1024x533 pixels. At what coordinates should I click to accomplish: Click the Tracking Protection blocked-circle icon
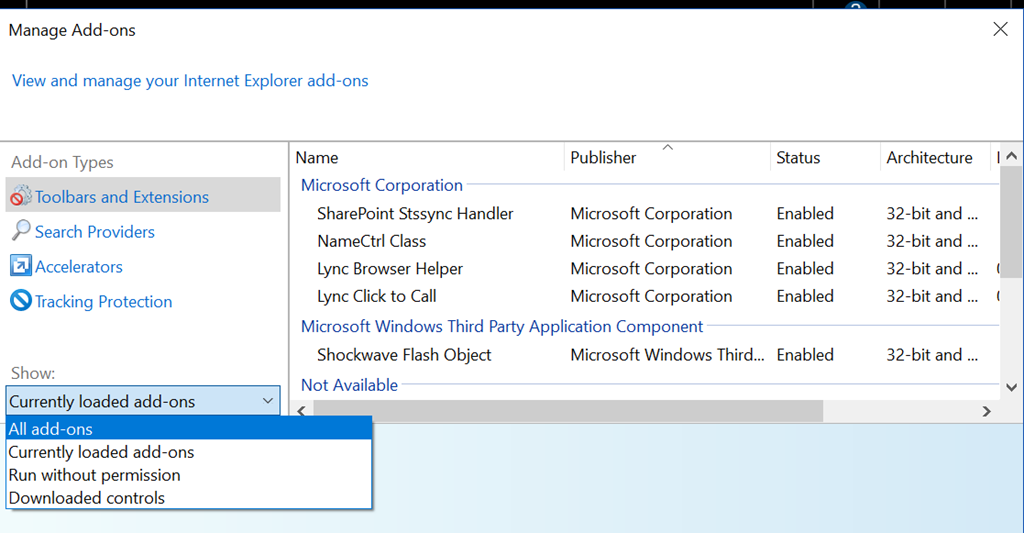click(x=21, y=300)
